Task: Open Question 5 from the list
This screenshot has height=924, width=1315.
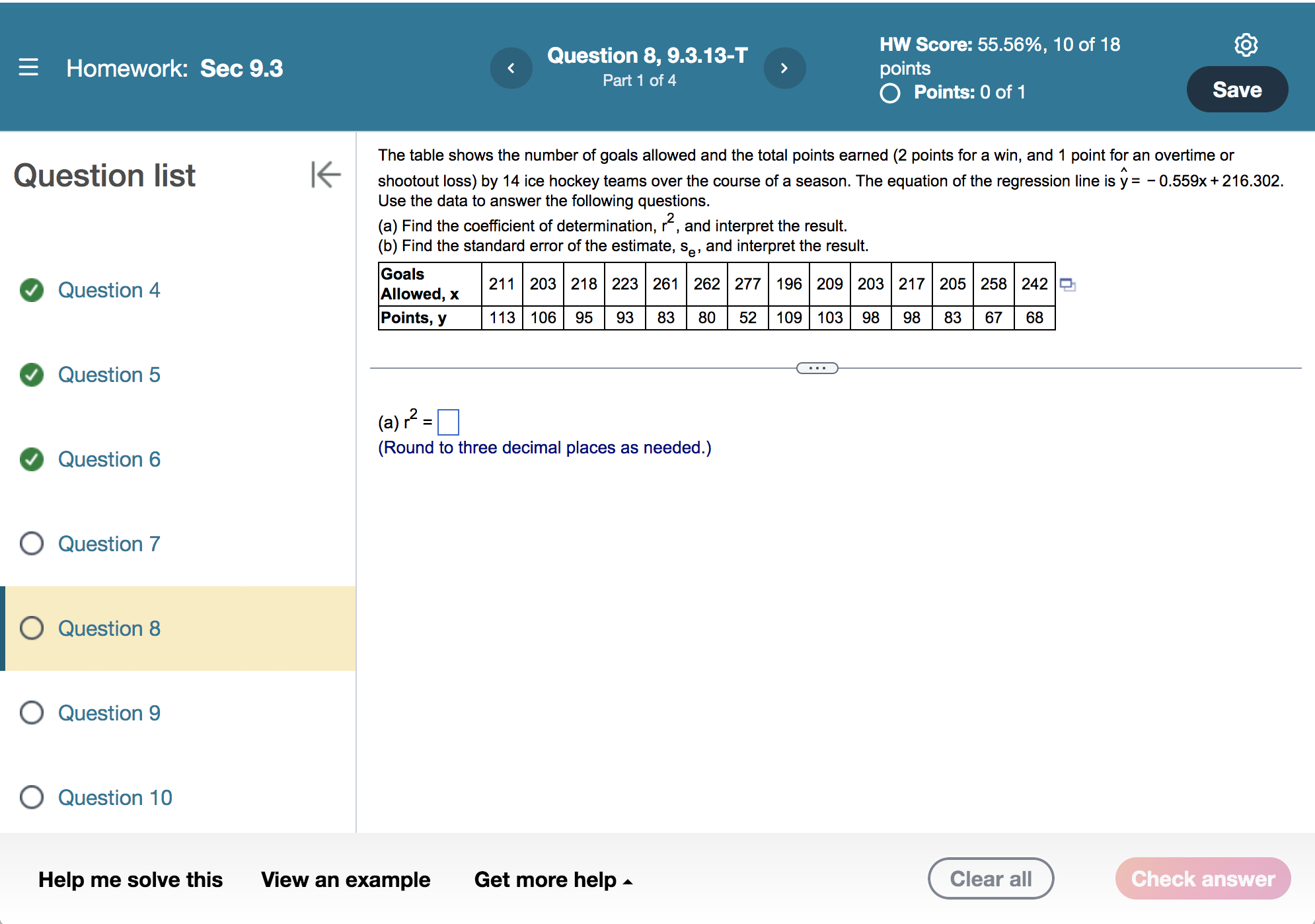Action: (x=109, y=375)
